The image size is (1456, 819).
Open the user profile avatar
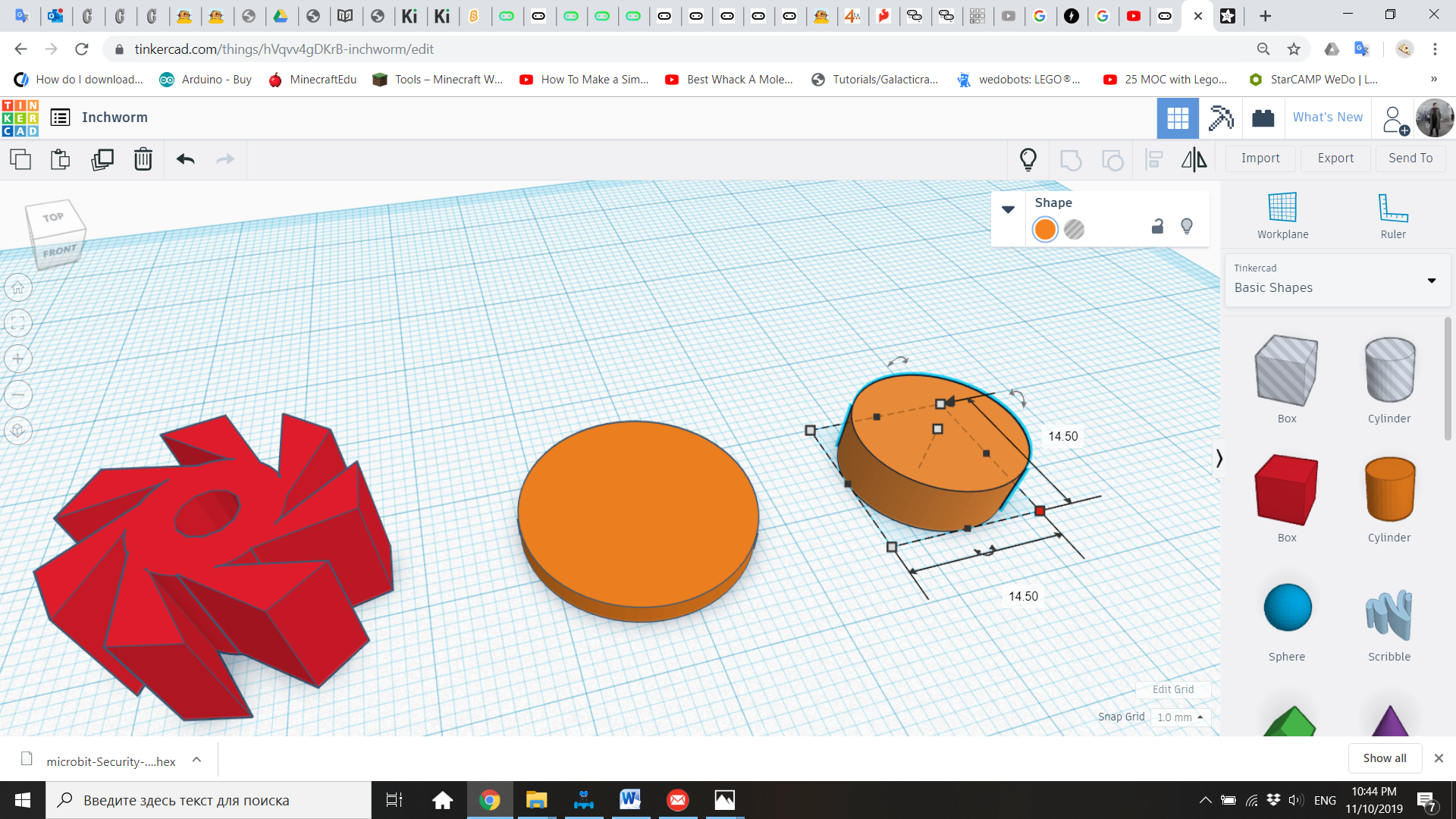[x=1435, y=118]
